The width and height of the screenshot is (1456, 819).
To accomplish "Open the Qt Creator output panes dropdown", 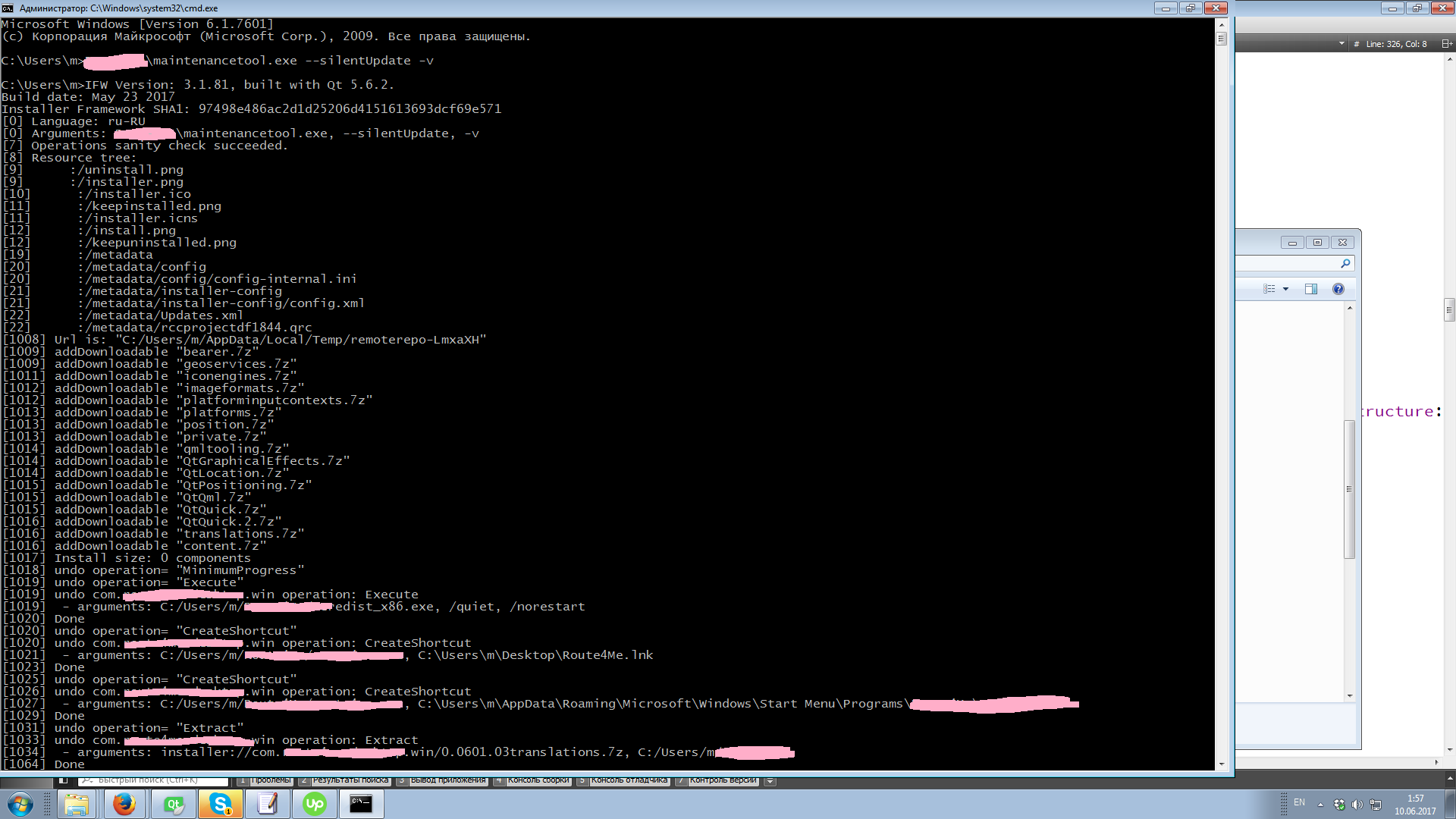I will point(770,780).
